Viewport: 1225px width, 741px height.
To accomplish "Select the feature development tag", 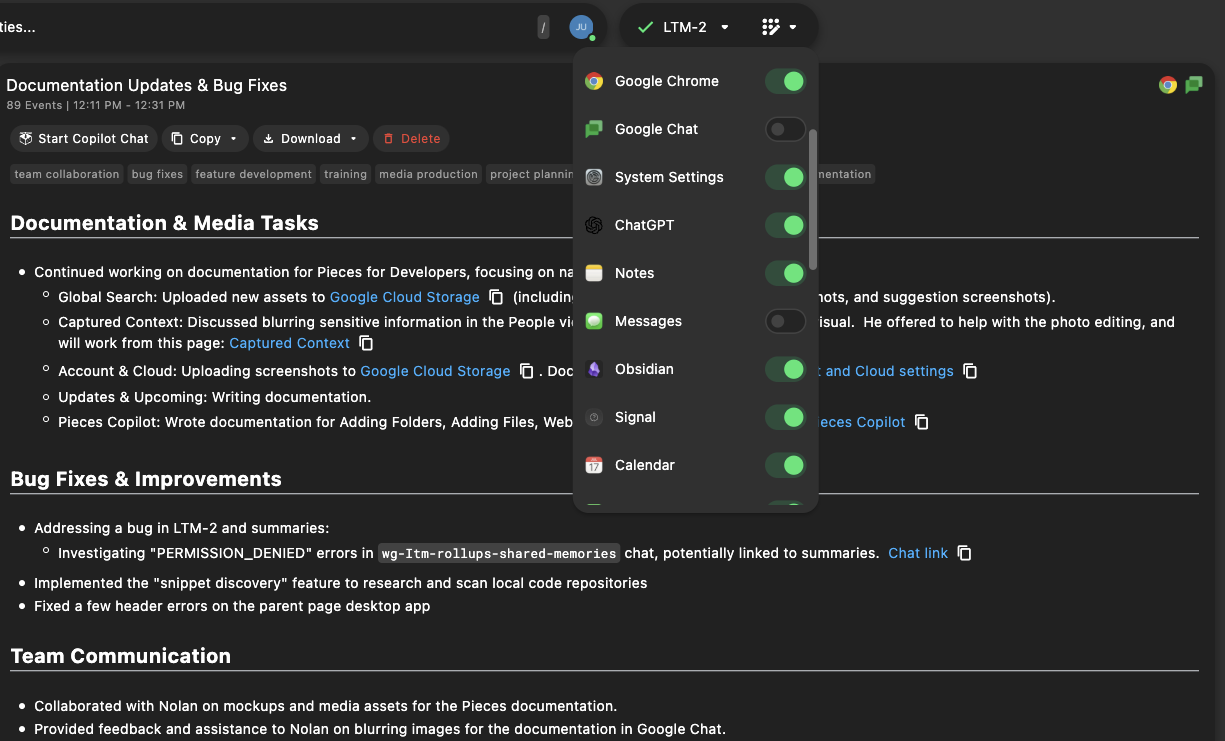I will [x=254, y=174].
